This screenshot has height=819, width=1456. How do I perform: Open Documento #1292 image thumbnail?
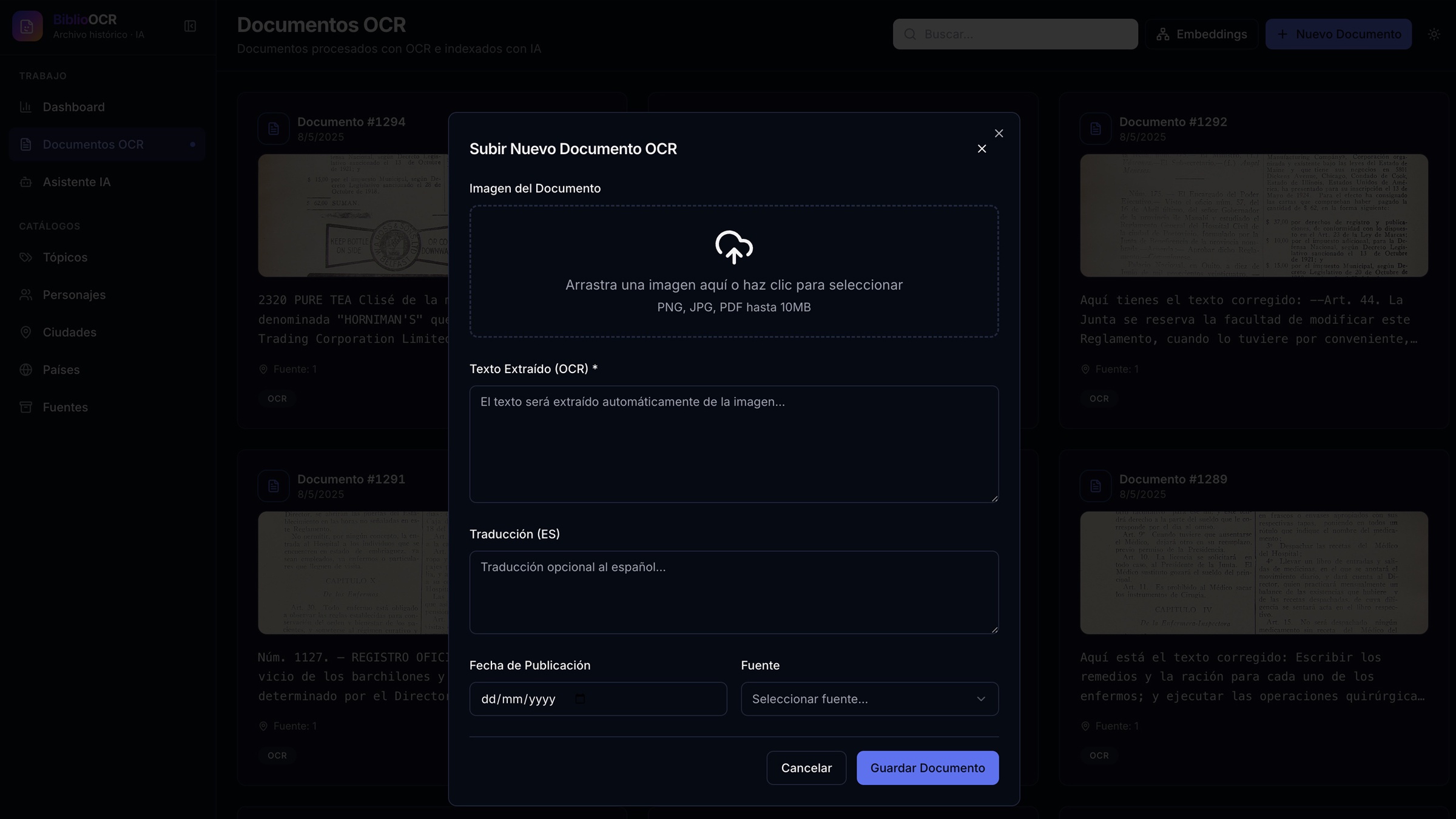[x=1253, y=215]
